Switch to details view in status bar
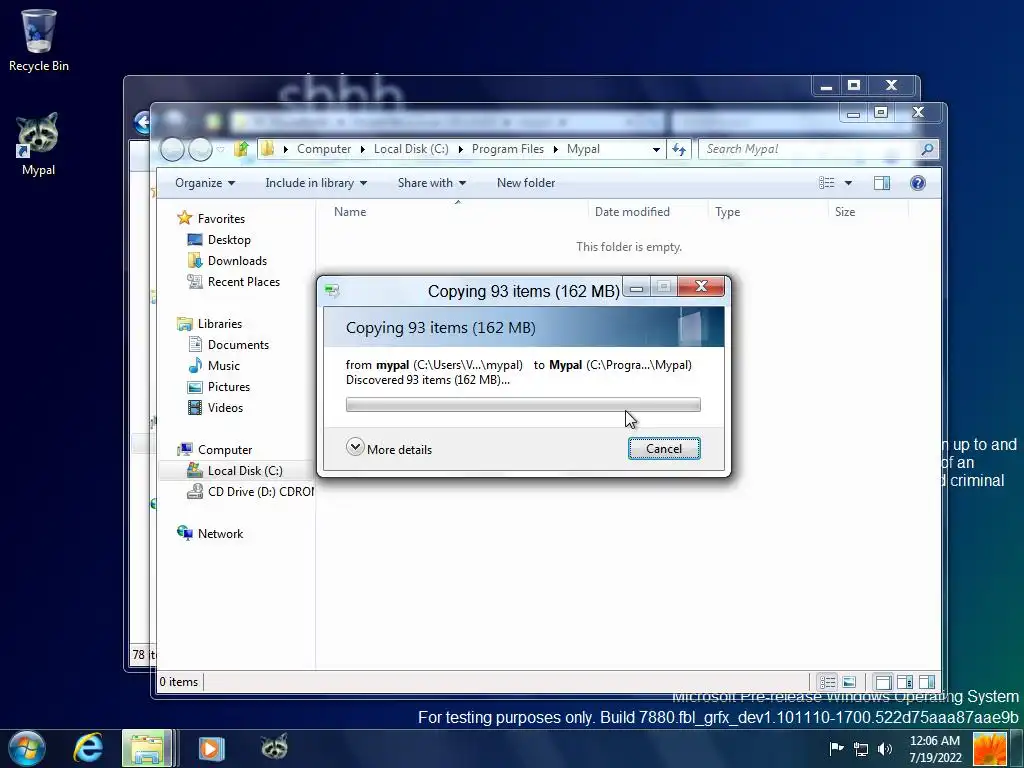Viewport: 1024px width, 768px height. pos(827,682)
